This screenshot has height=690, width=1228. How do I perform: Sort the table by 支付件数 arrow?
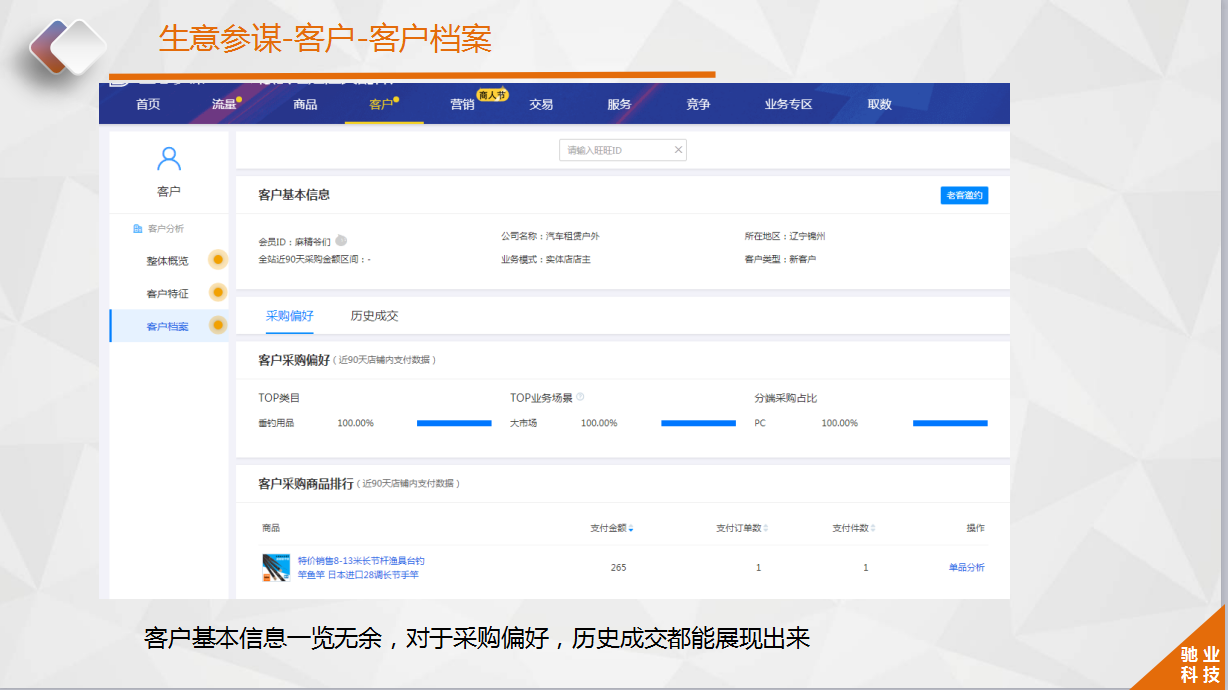[873, 528]
